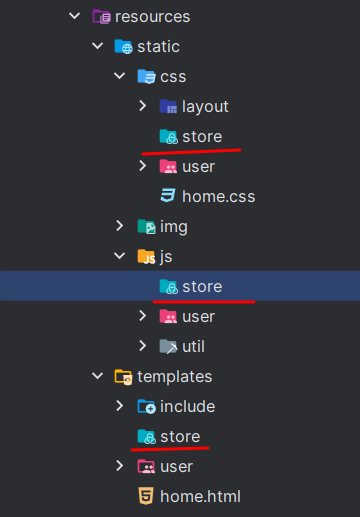Screen dimensions: 360x517
Task: Collapse the css folder
Action: point(119,76)
